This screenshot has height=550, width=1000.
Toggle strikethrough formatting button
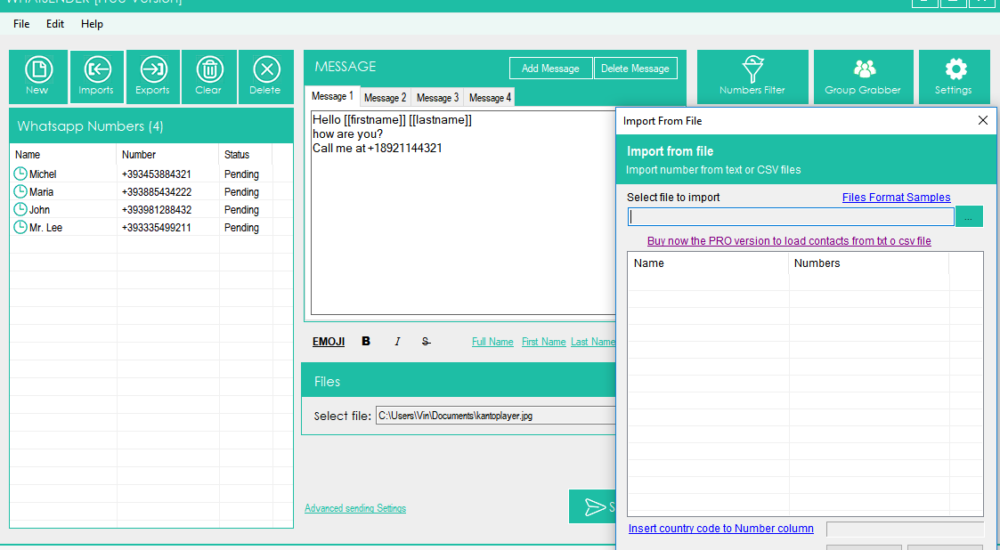pyautogui.click(x=426, y=342)
